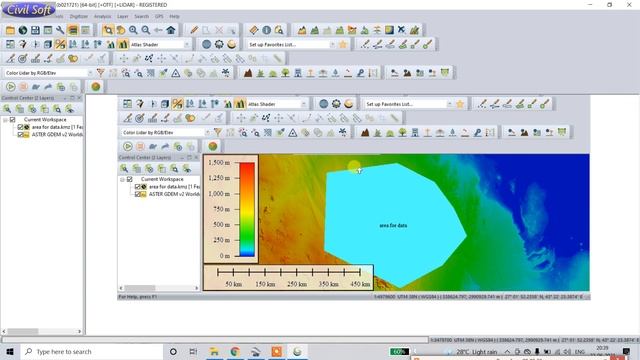This screenshot has height=360, width=640.
Task: Click the highlighted percent icon in top toolbar
Action: pos(60,44)
